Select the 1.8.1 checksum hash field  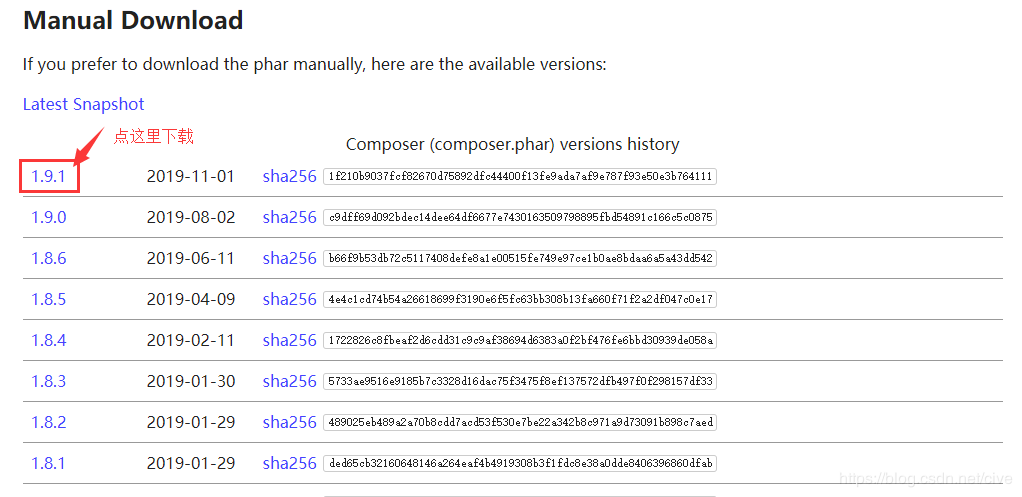519,464
